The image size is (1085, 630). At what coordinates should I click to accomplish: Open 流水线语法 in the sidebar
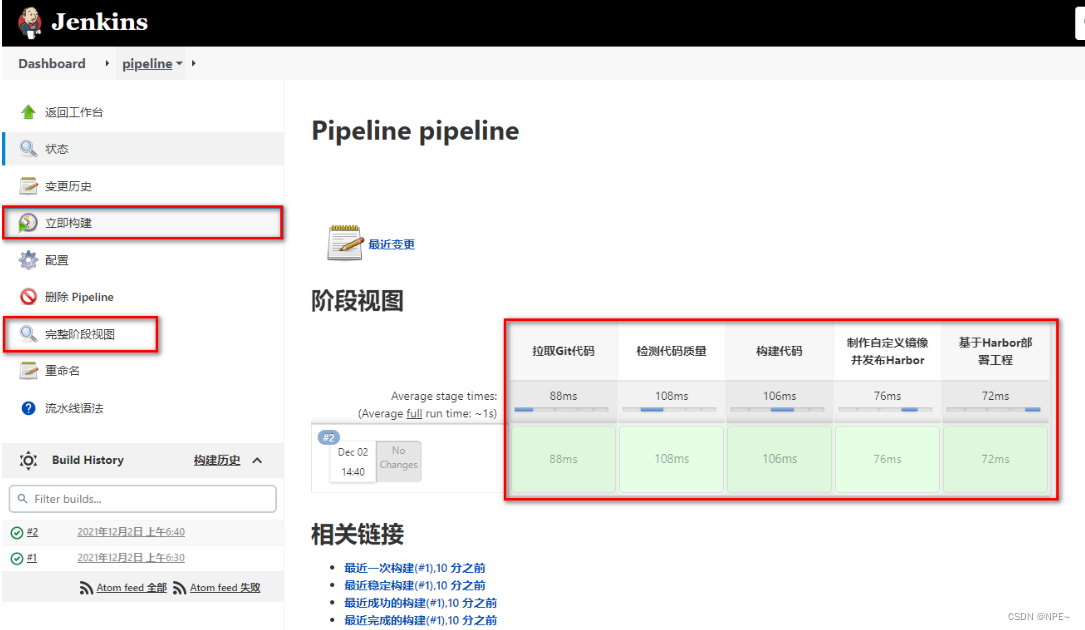[74, 408]
